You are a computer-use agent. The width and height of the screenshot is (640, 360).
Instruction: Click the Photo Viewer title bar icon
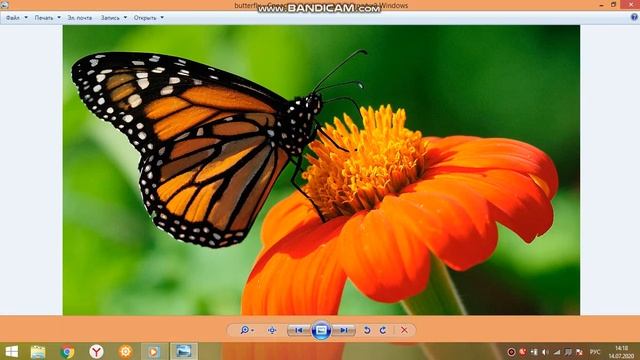point(4,4)
